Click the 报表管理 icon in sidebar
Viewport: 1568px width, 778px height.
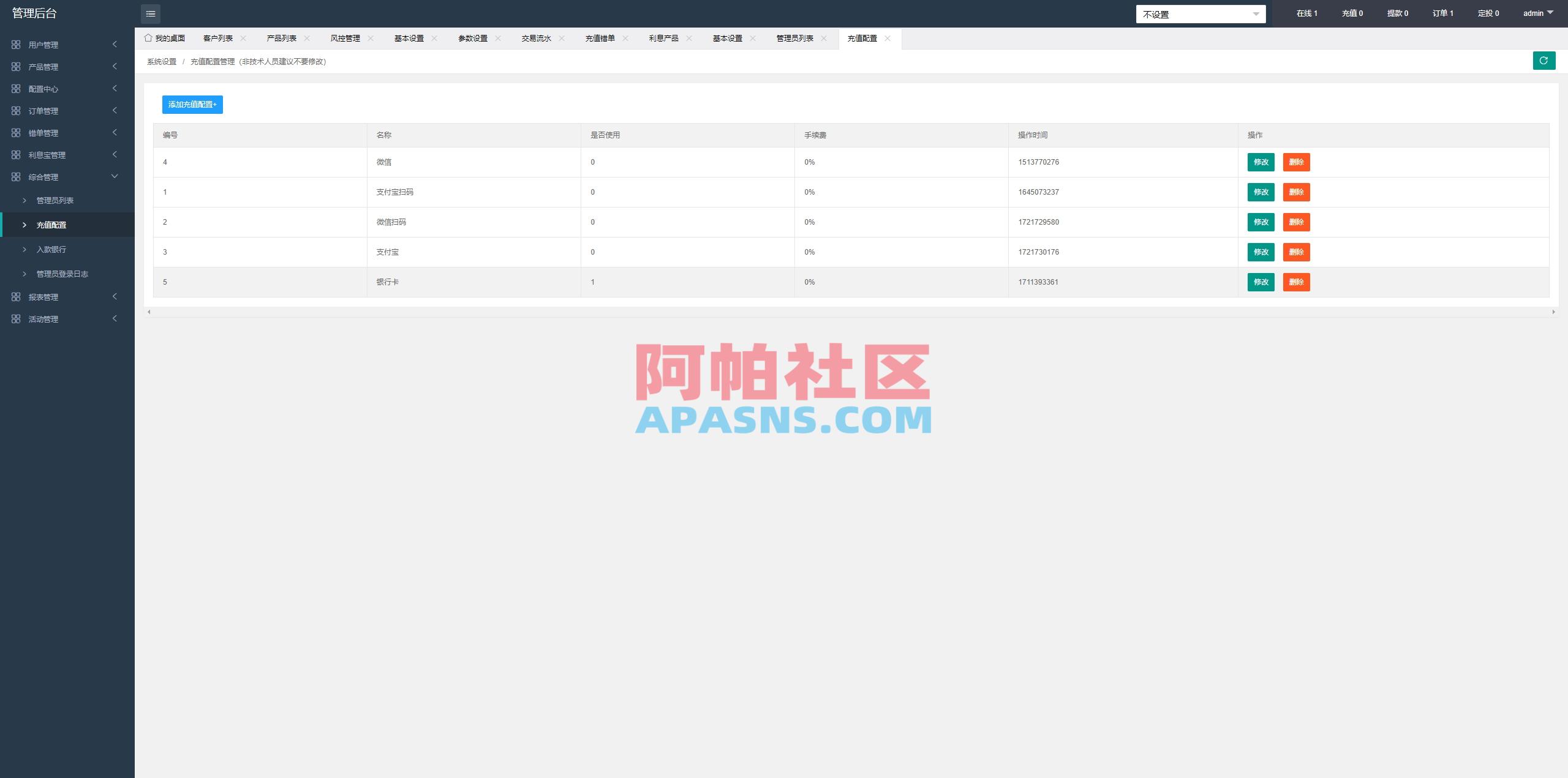tap(16, 297)
